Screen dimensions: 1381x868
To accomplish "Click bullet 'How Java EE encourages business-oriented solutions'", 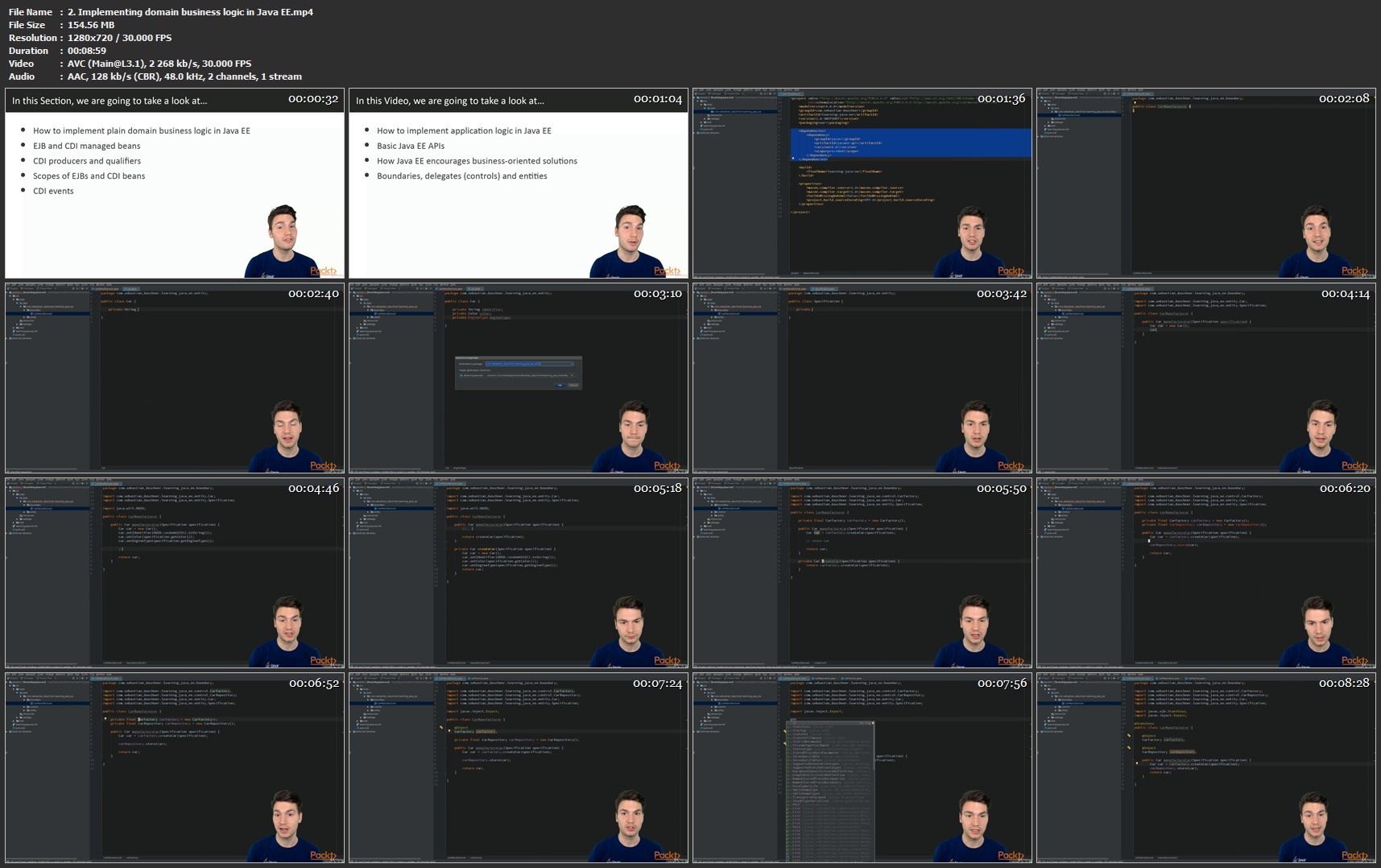I will pos(477,161).
